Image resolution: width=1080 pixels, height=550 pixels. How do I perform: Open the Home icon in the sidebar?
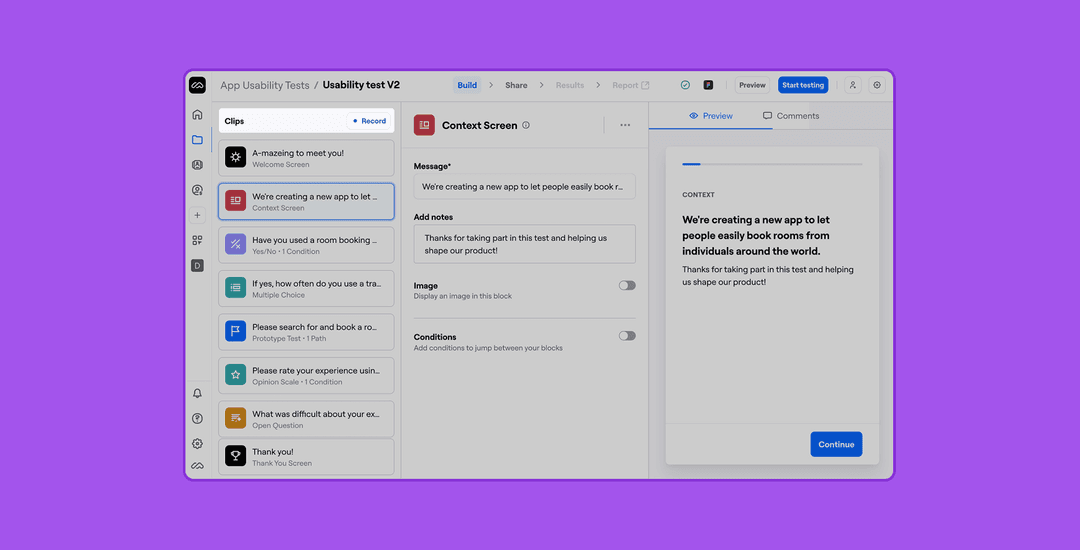point(198,114)
